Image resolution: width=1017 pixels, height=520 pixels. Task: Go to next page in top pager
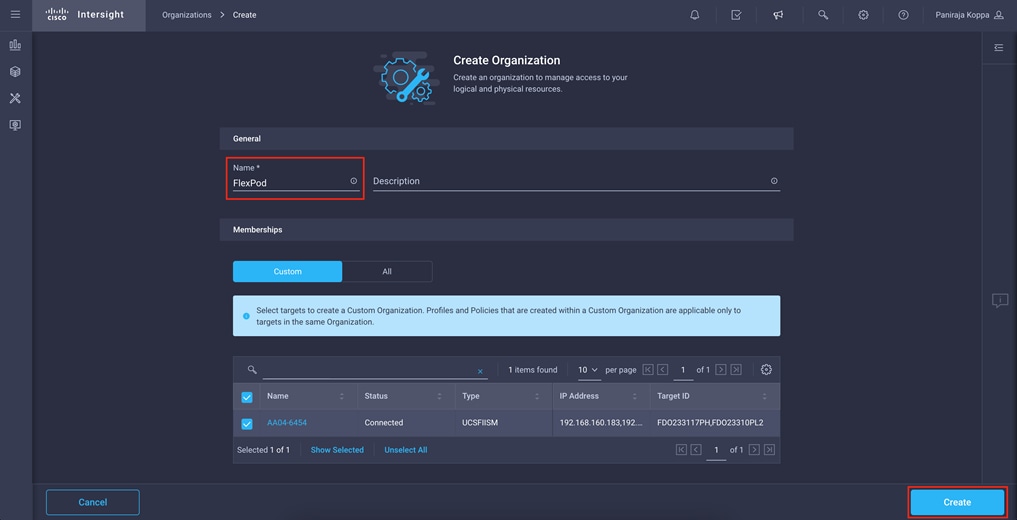[x=721, y=370]
